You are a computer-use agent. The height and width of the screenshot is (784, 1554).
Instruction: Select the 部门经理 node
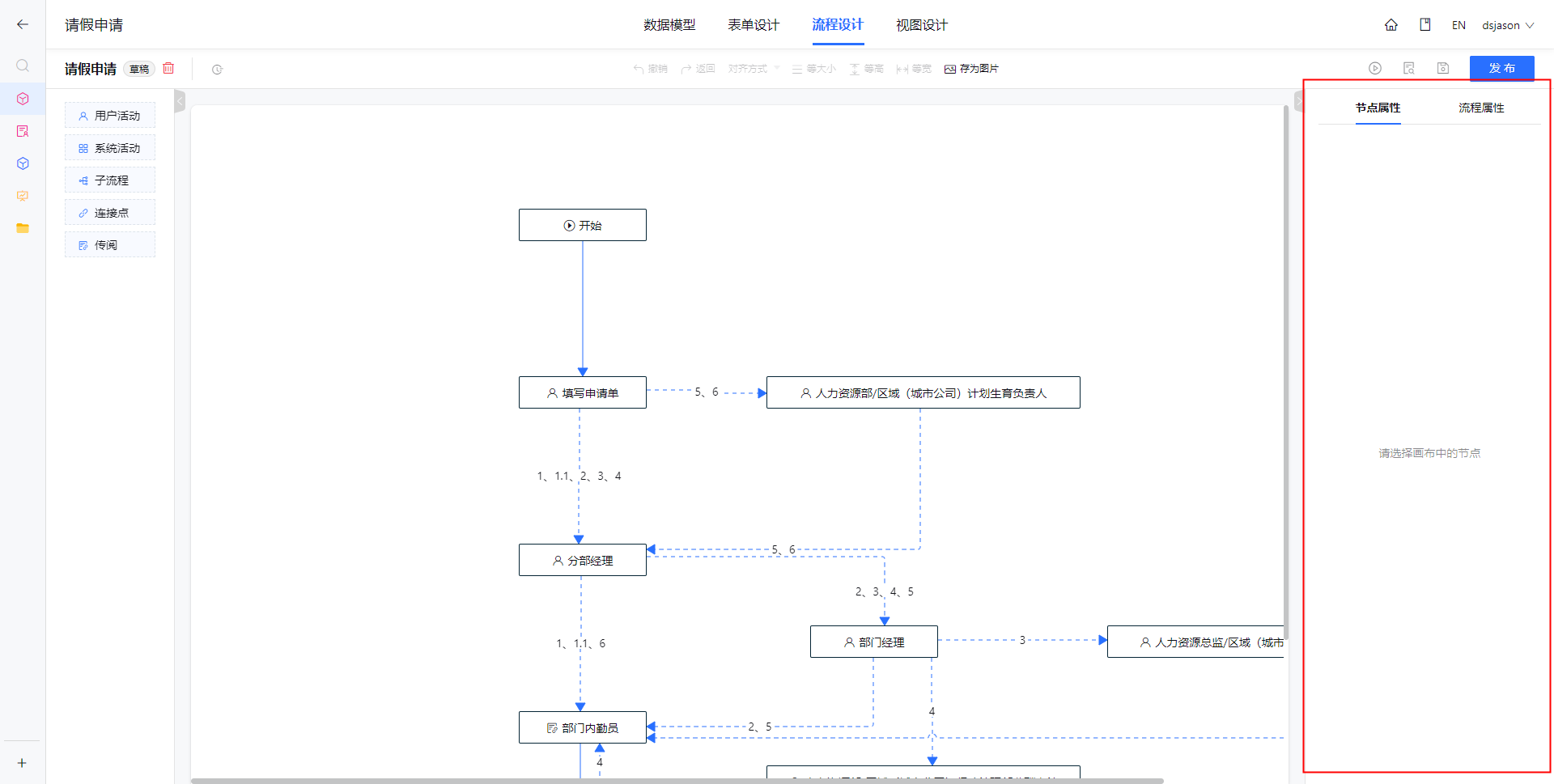[x=874, y=642]
